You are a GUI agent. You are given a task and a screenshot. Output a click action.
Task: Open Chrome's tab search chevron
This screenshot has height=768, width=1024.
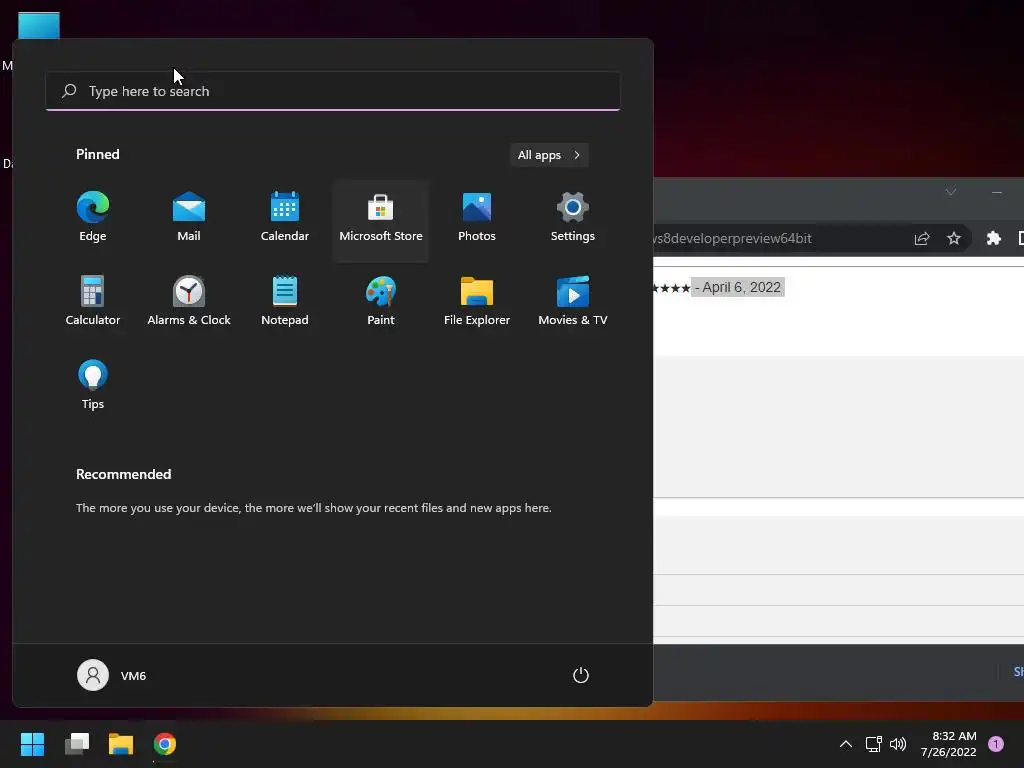[x=951, y=191]
